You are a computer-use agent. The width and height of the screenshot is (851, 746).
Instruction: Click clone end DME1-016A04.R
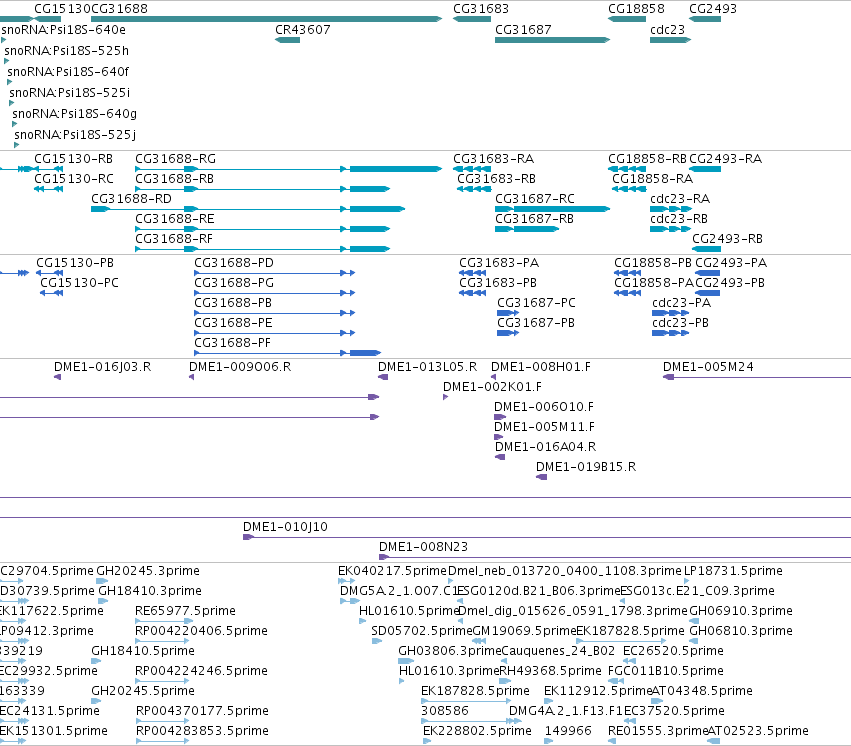click(500, 457)
